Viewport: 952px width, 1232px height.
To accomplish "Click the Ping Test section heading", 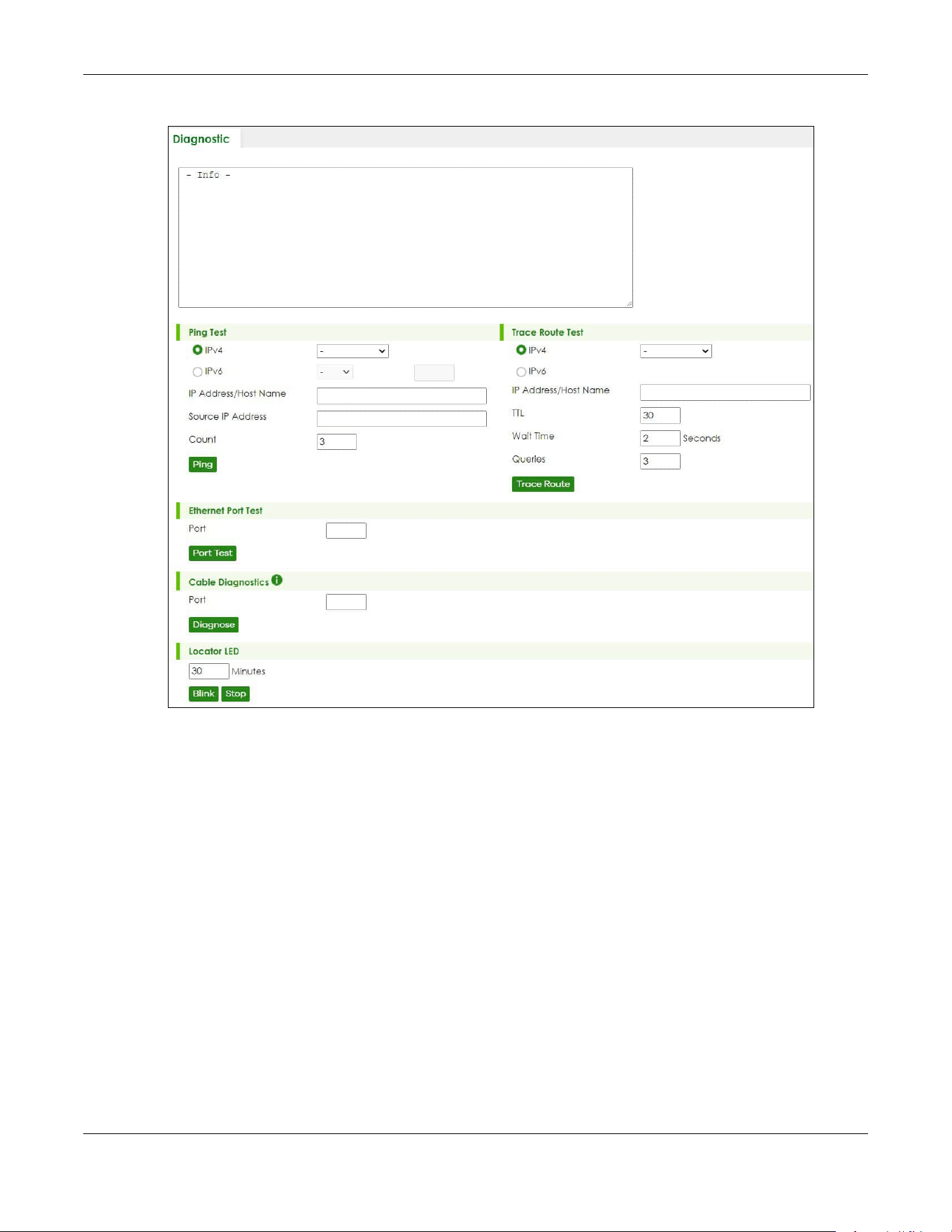I will [x=208, y=332].
